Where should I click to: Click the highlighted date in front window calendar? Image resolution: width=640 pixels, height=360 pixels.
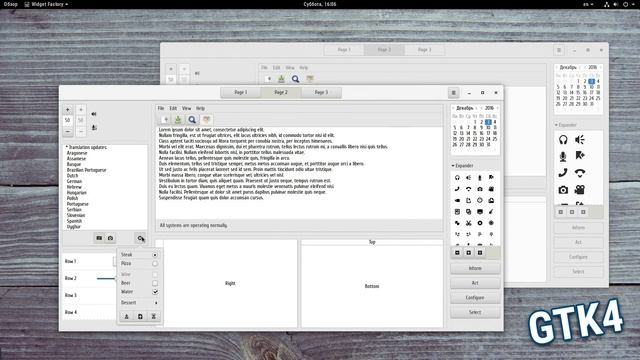[x=488, y=122]
